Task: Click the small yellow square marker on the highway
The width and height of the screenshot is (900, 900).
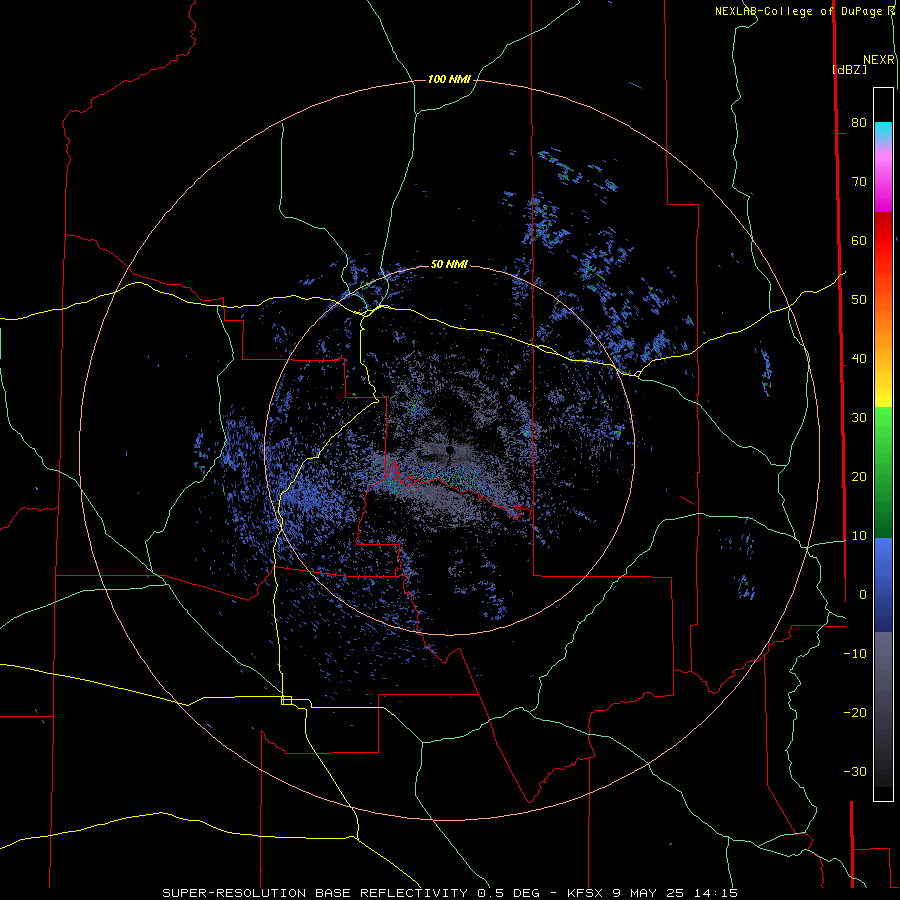Action: click(x=286, y=700)
